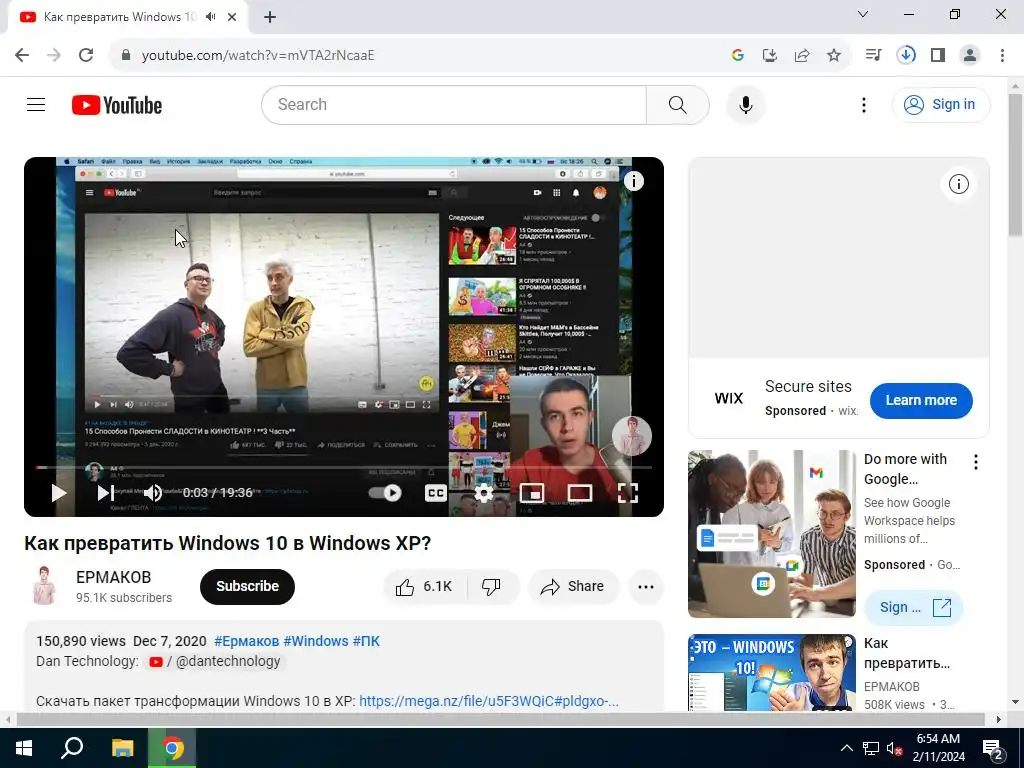Viewport: 1024px width, 768px height.
Task: Open more actions ellipsis under video
Action: 646,586
